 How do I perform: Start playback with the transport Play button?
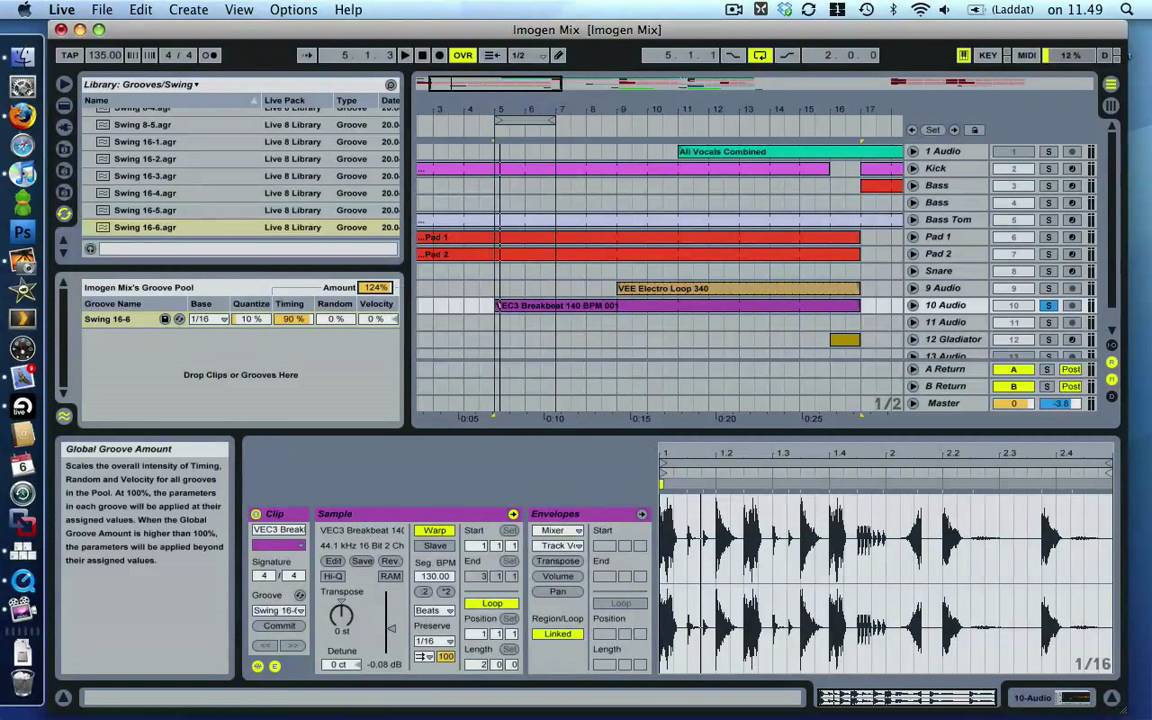405,55
